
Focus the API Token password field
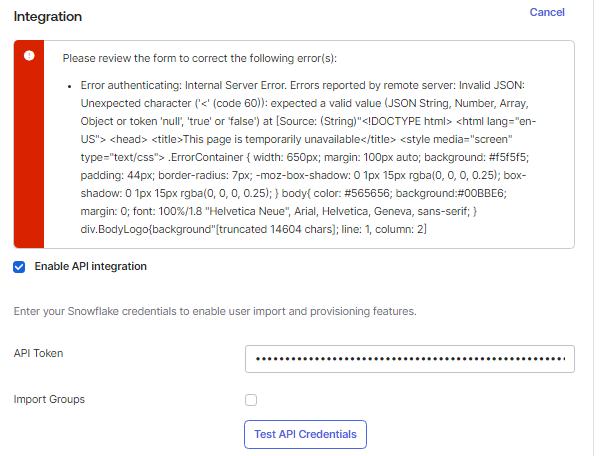point(409,358)
